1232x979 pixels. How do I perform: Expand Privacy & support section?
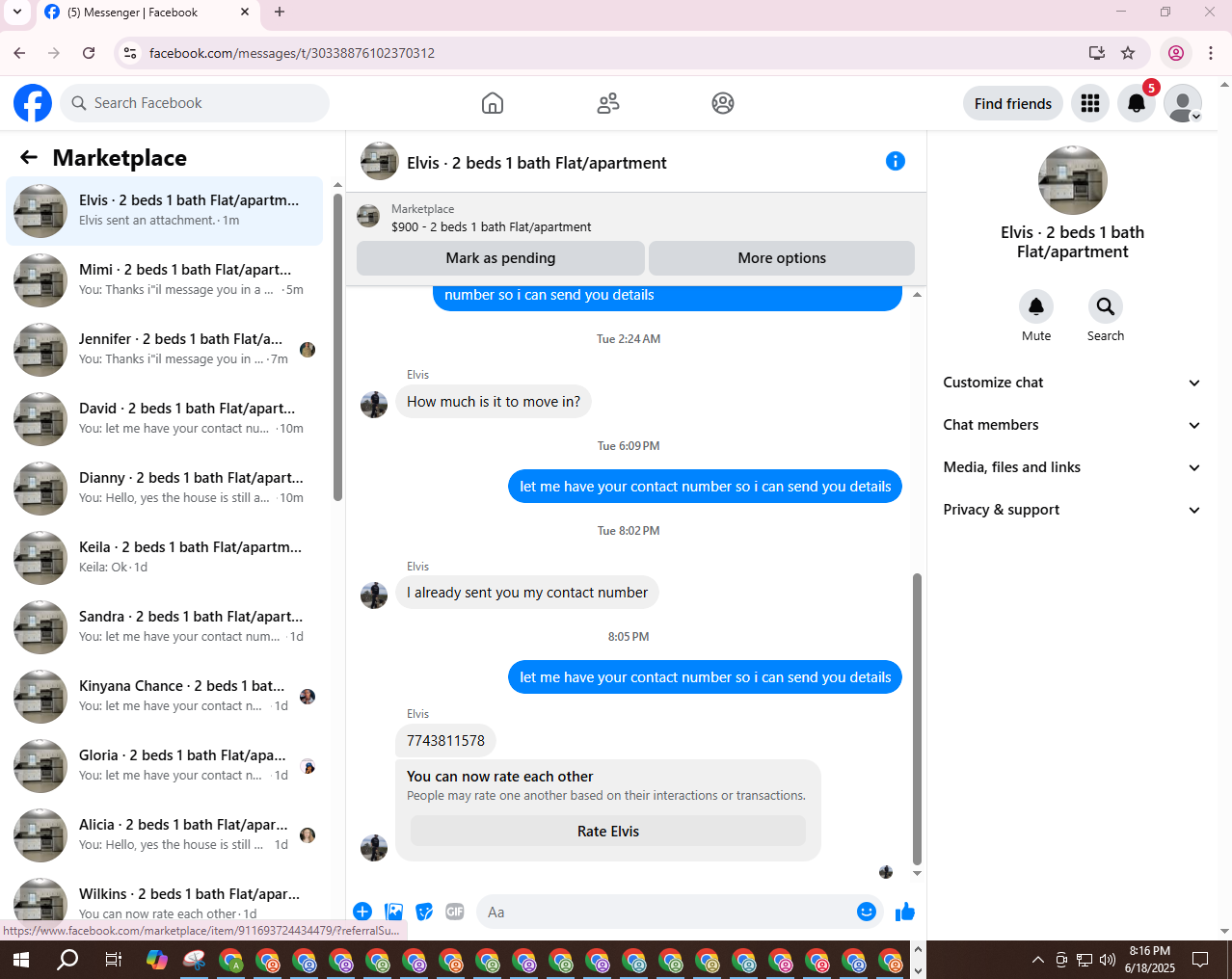[x=1072, y=510]
